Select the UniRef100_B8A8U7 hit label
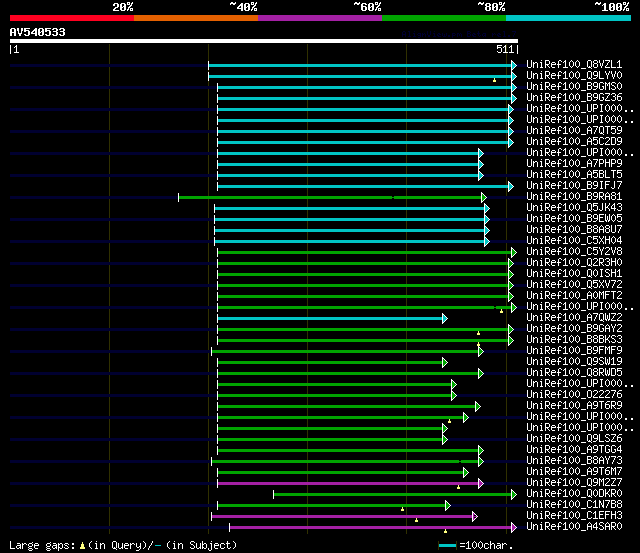The width and height of the screenshot is (640, 553). pyautogui.click(x=574, y=230)
